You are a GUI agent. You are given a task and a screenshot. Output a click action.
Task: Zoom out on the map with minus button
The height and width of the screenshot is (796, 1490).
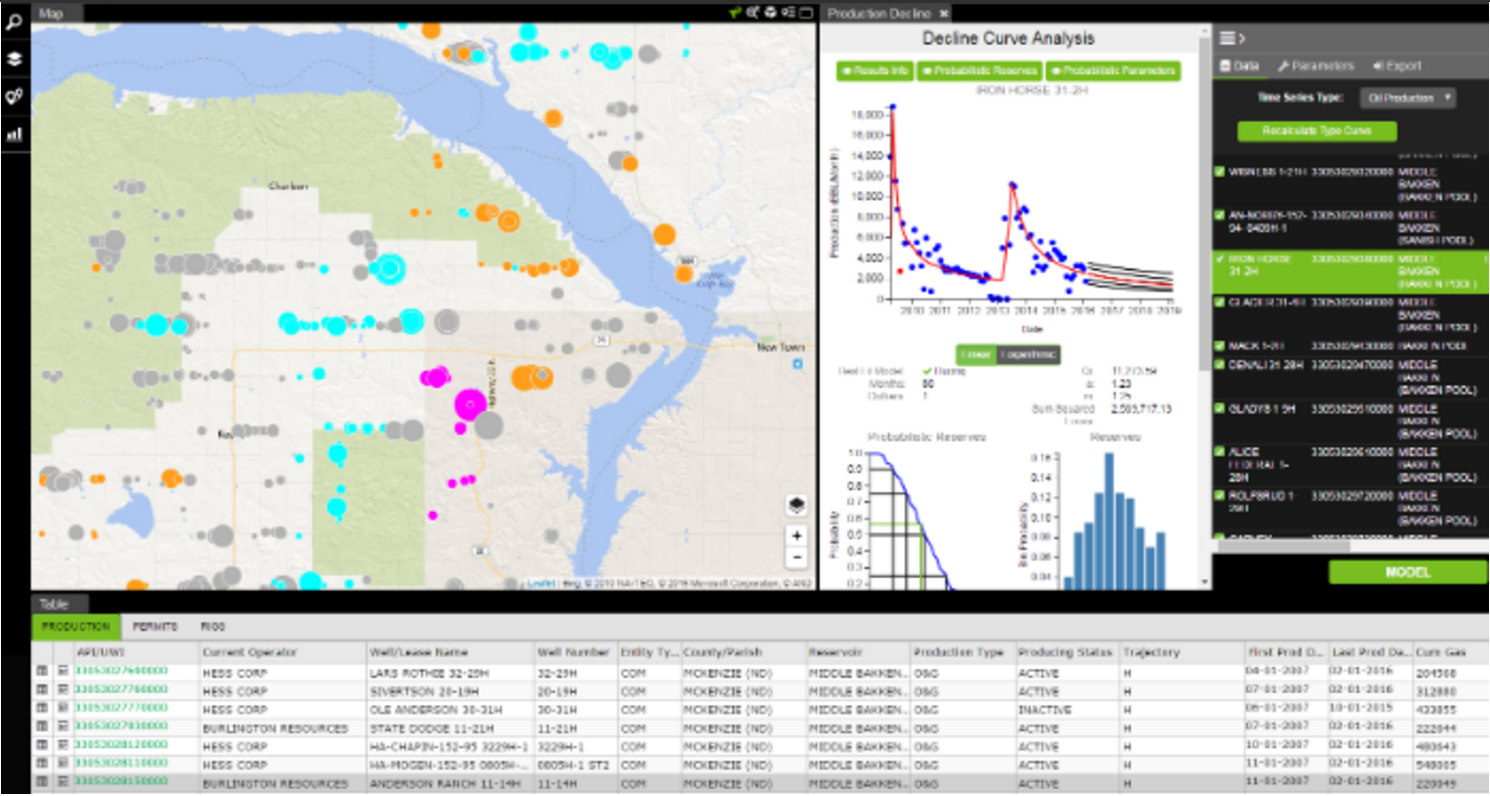(796, 558)
